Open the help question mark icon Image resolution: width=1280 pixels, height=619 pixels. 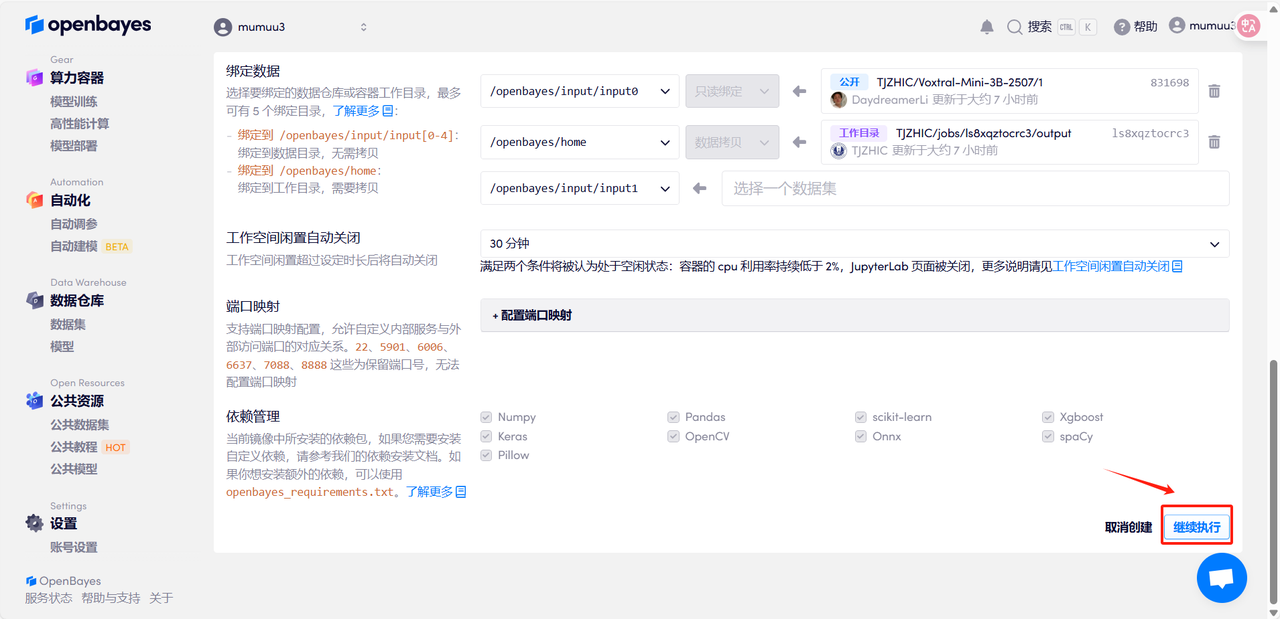[x=1122, y=27]
